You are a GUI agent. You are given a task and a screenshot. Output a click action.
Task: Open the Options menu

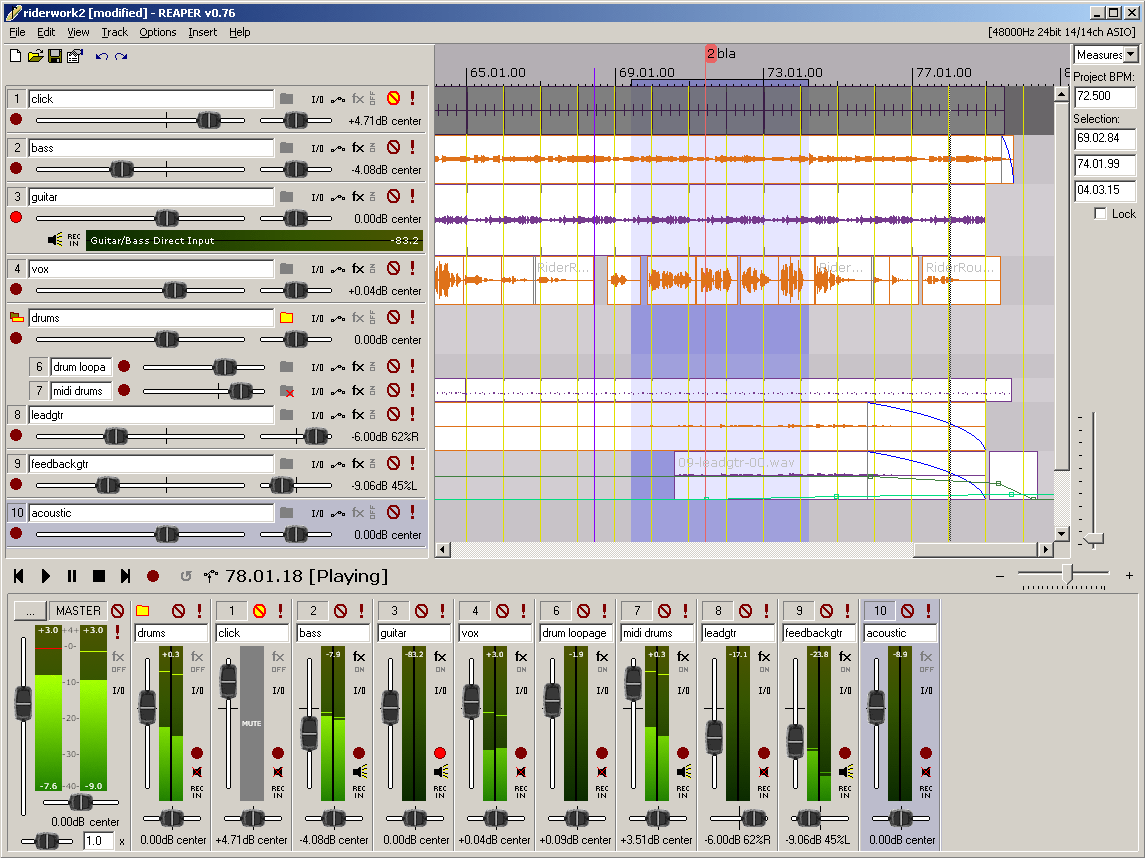(157, 32)
